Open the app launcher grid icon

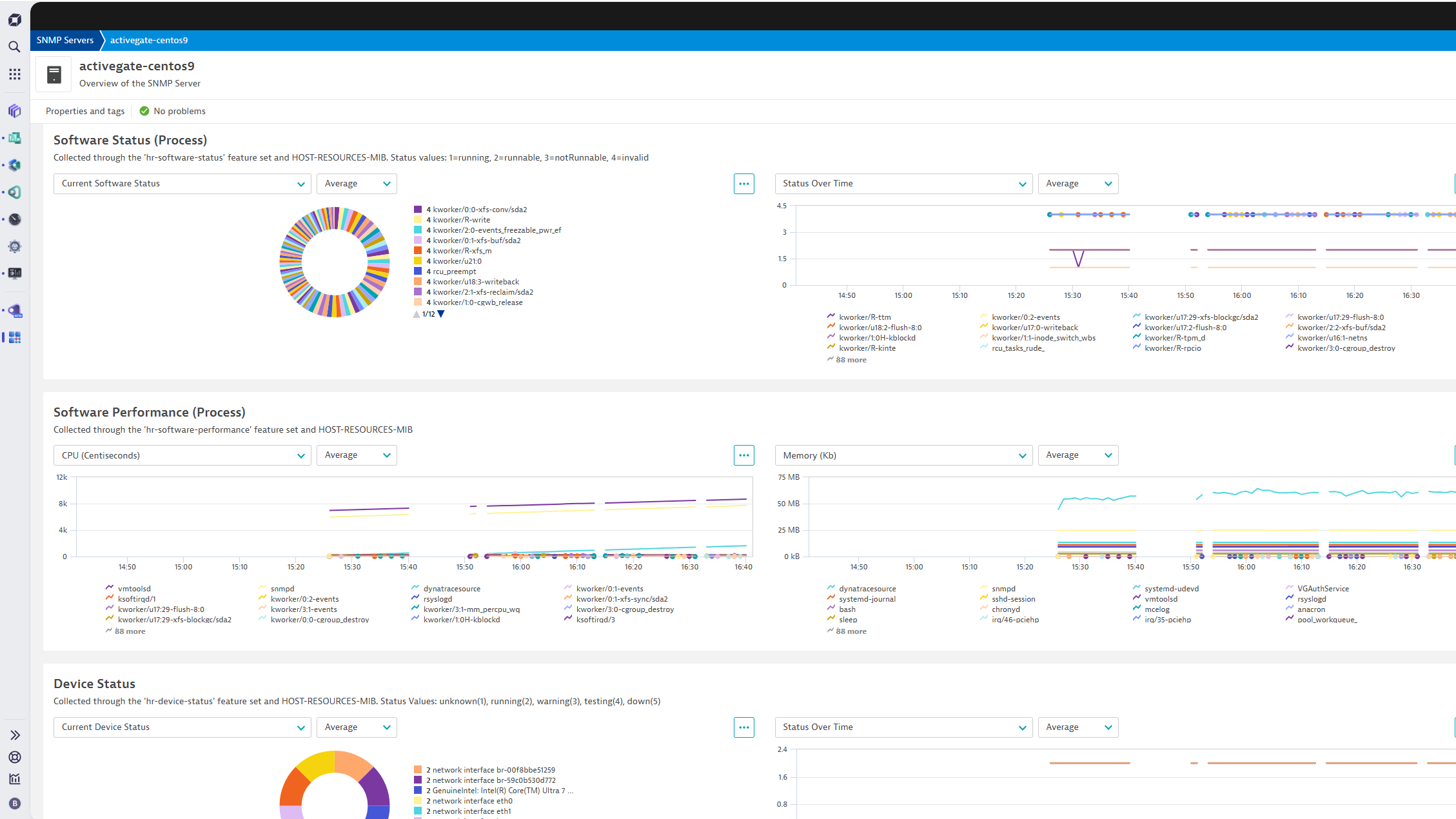point(14,74)
